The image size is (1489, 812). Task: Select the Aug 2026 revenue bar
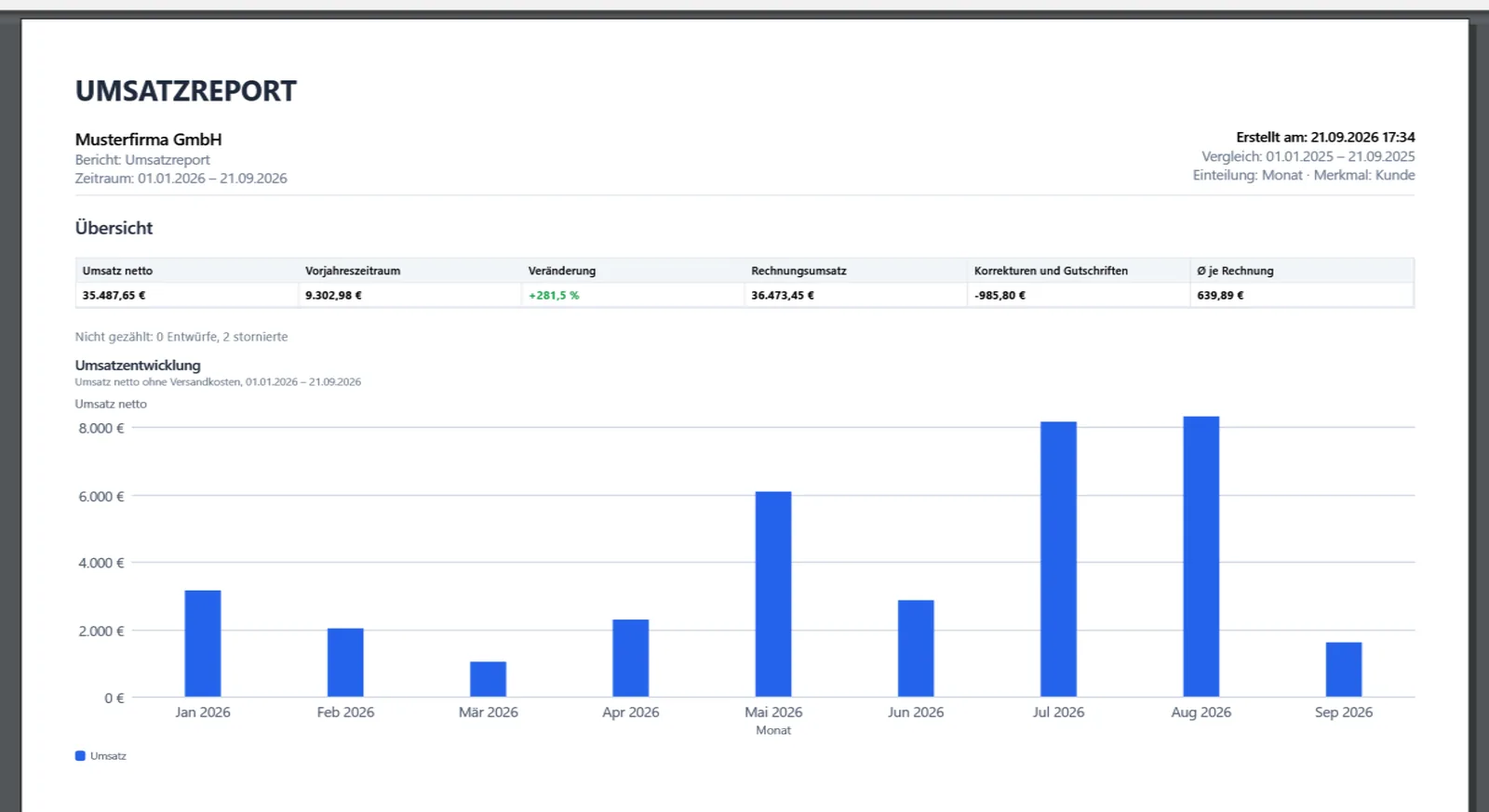[1201, 557]
